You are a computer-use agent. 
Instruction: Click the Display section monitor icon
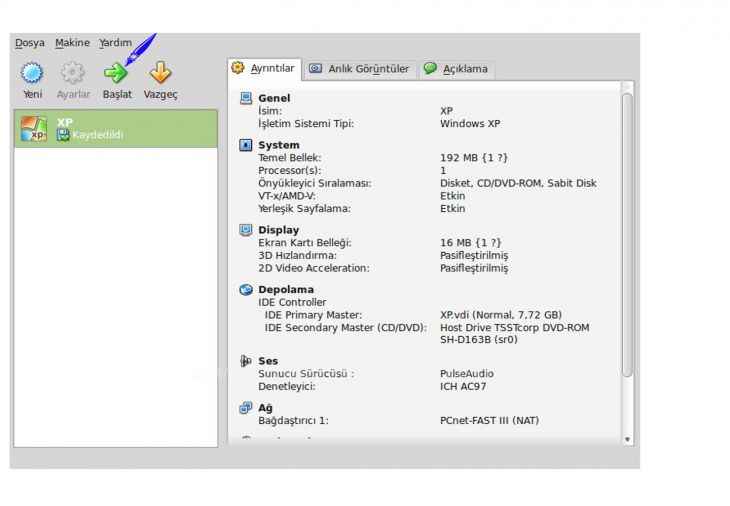[245, 230]
